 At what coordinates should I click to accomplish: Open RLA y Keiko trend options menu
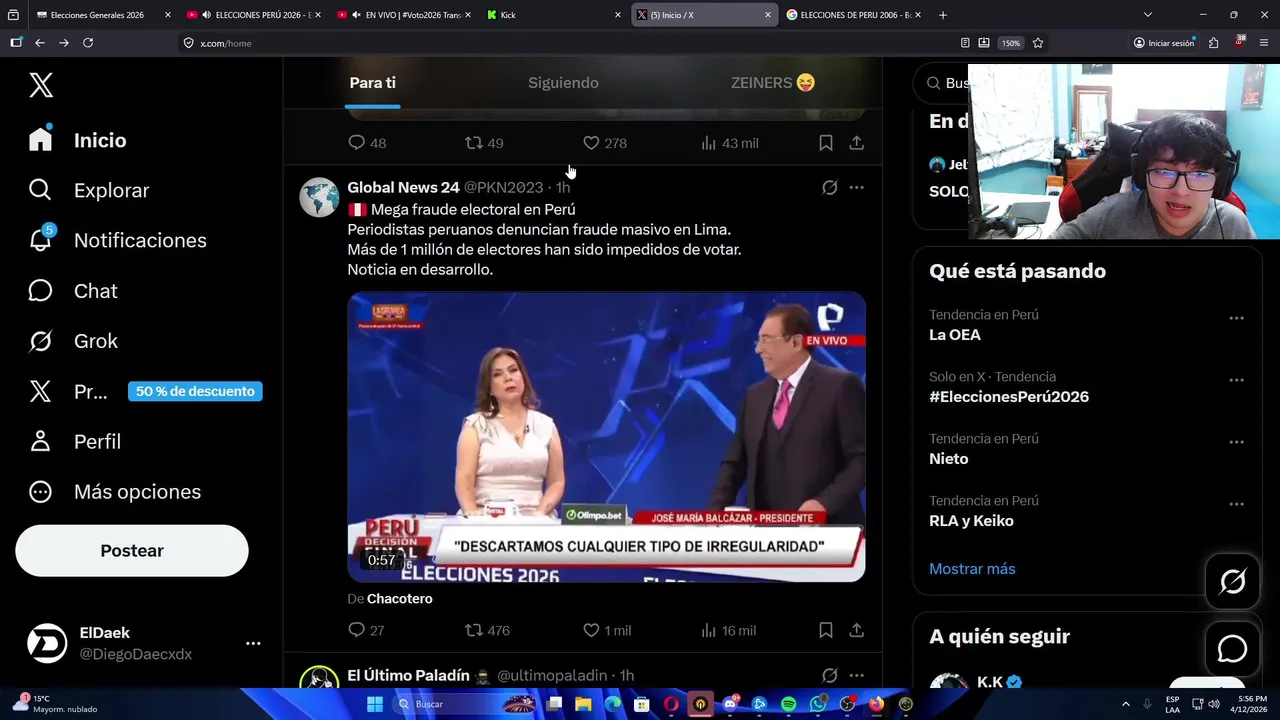1236,504
